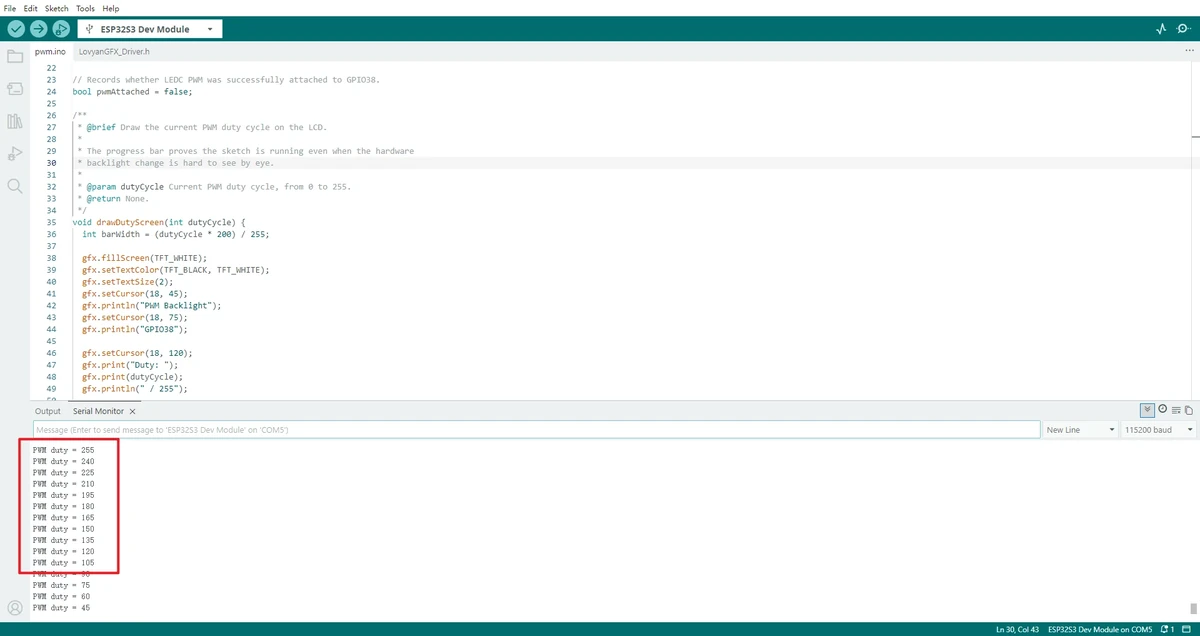
Task: Switch to the pwm.ino tab
Action: click(50, 51)
